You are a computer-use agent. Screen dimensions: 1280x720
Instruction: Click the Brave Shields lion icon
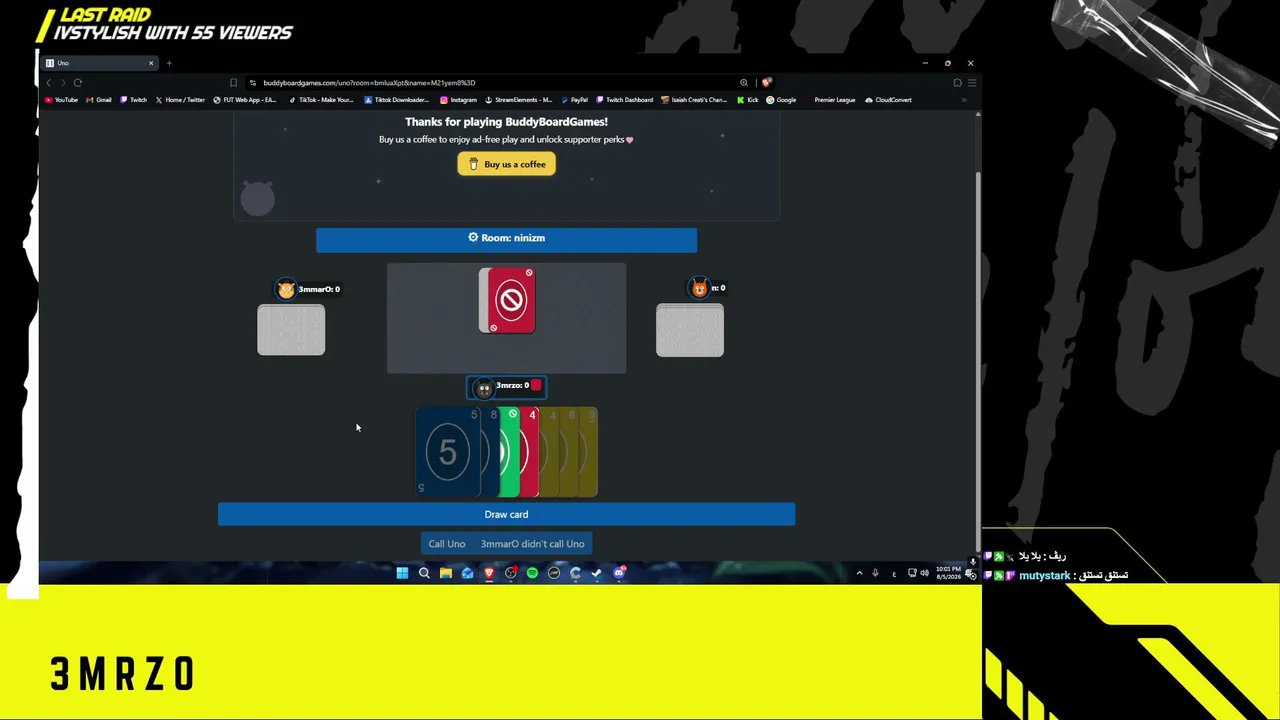766,83
